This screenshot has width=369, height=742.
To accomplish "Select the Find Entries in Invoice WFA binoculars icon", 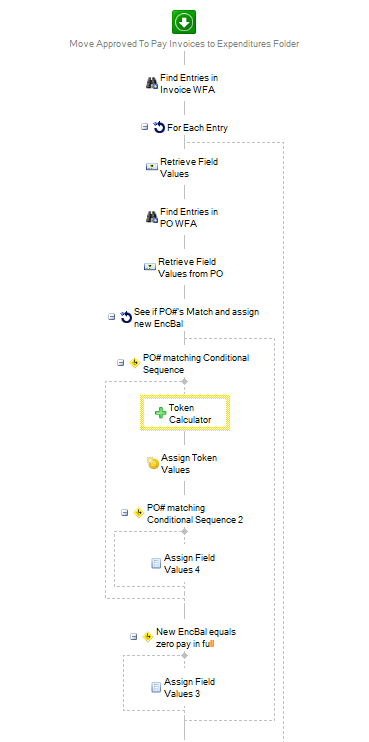I will point(152,84).
